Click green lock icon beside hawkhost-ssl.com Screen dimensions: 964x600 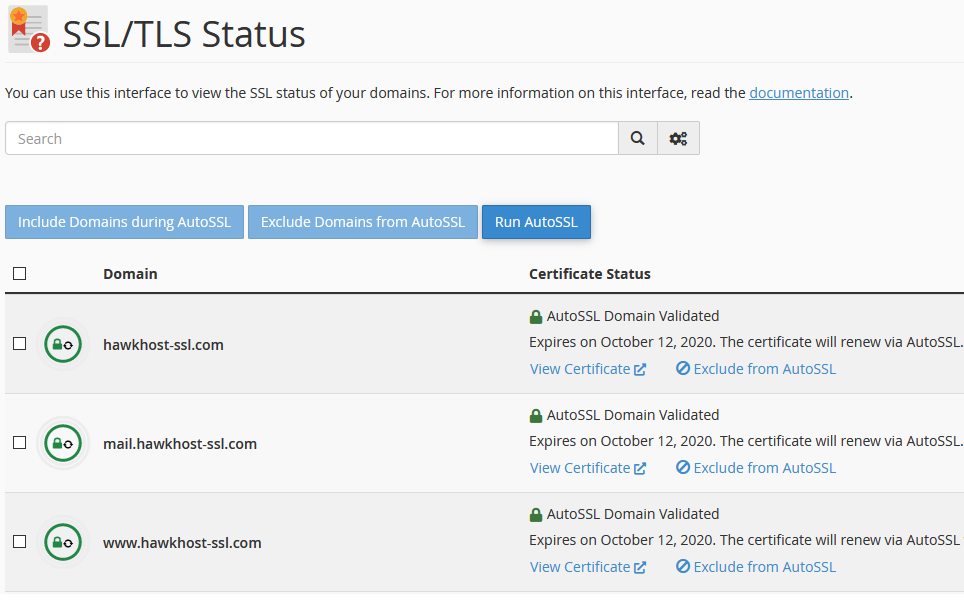(62, 343)
